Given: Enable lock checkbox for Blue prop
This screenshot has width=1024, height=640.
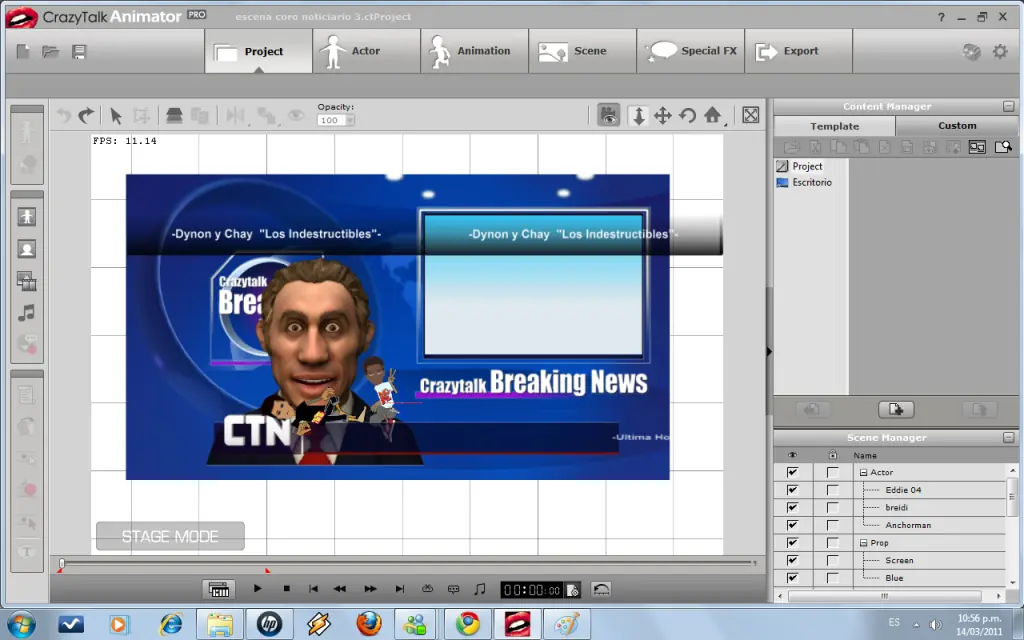Looking at the screenshot, I should 833,578.
